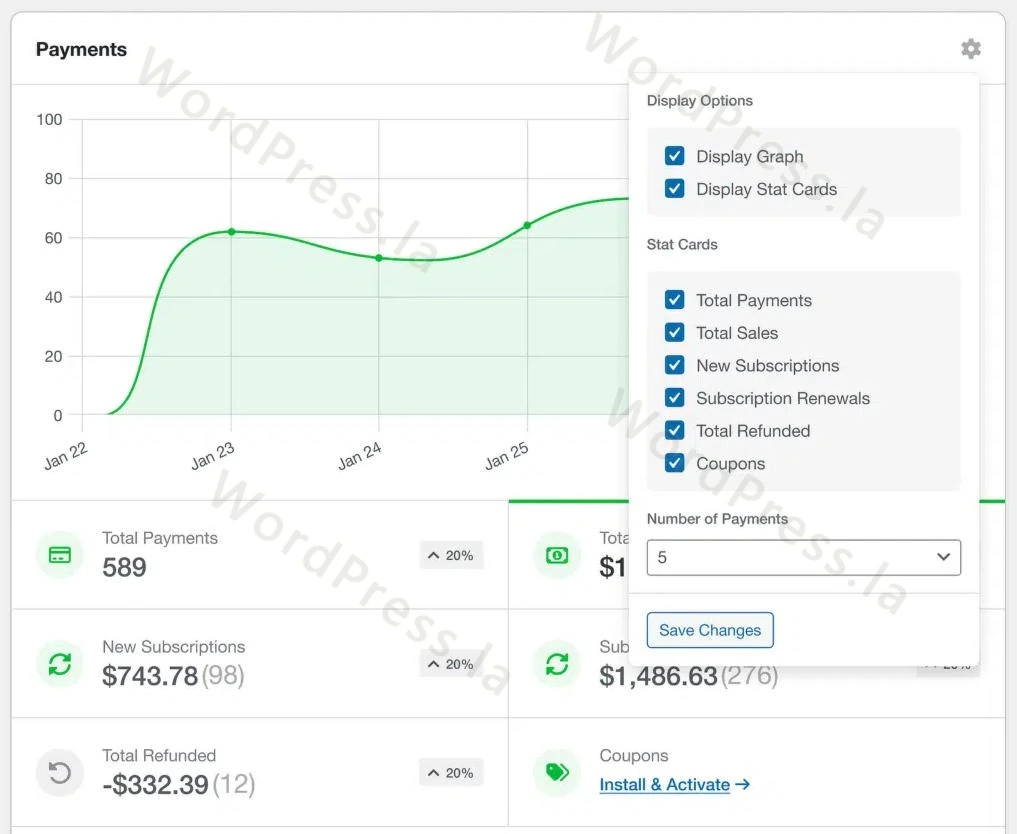
Task: Click the Subscription Renewals refresh icon
Action: (557, 664)
